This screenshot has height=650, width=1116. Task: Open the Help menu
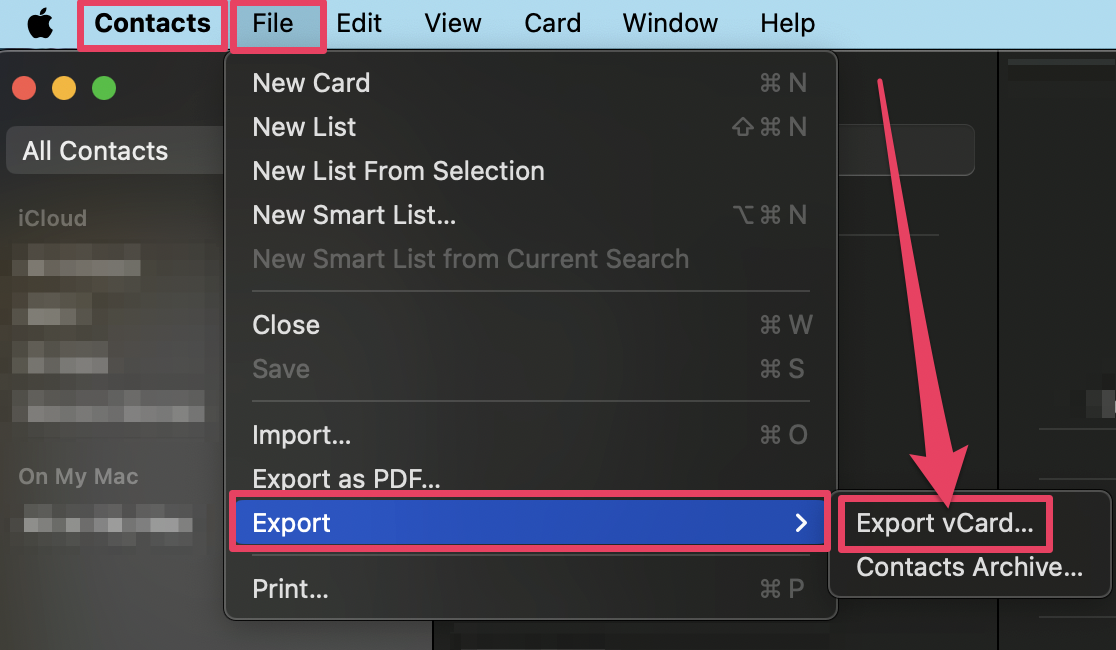pos(787,23)
